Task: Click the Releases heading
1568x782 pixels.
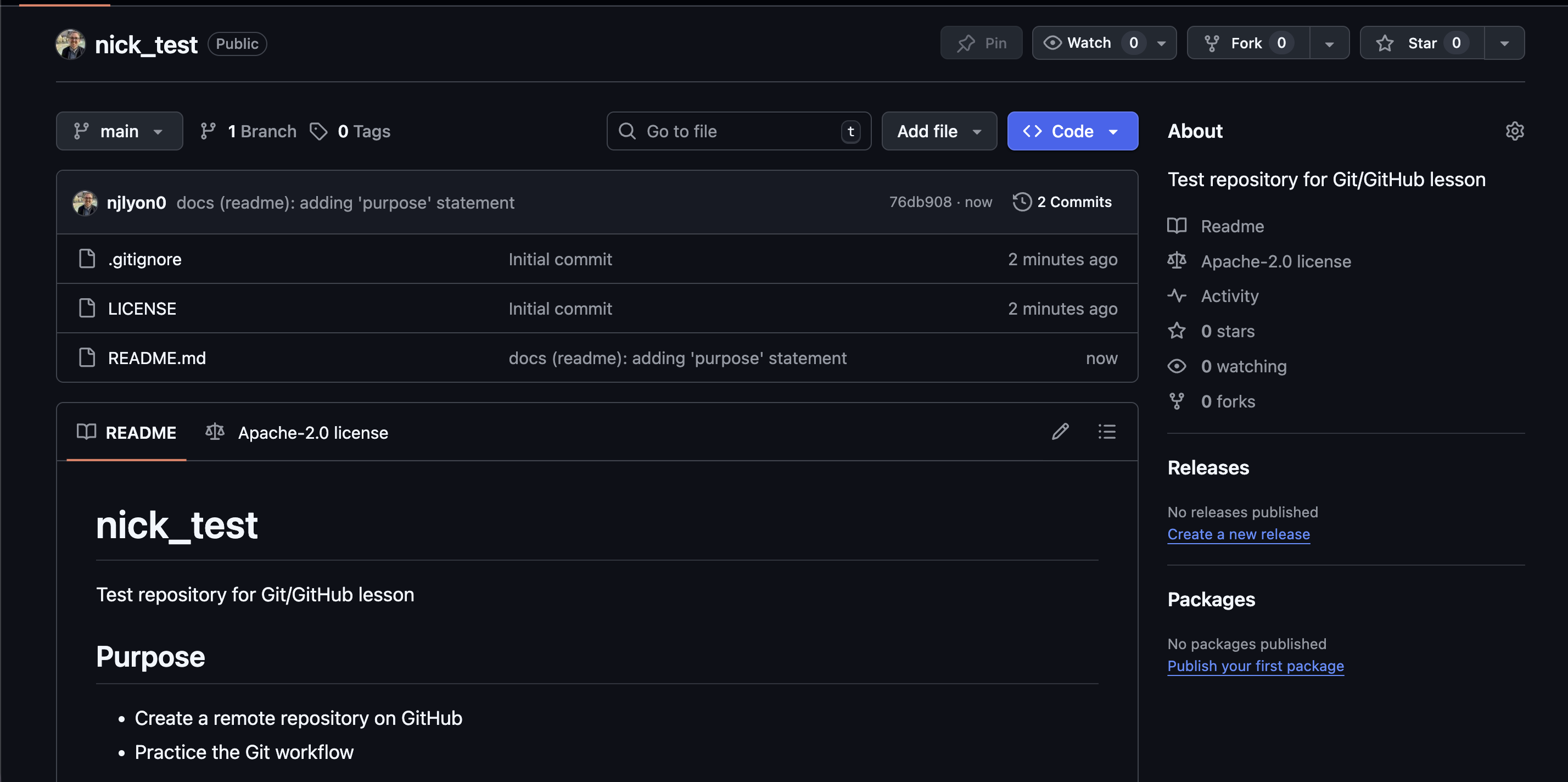Action: (x=1208, y=467)
